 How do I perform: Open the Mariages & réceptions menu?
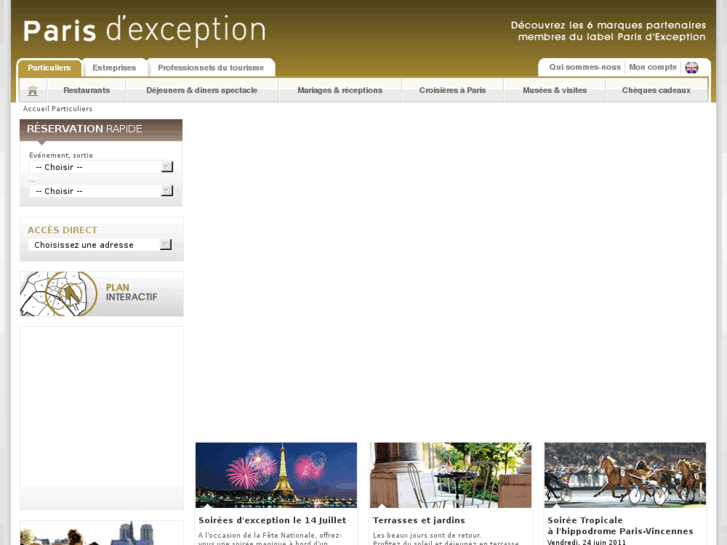[340, 90]
